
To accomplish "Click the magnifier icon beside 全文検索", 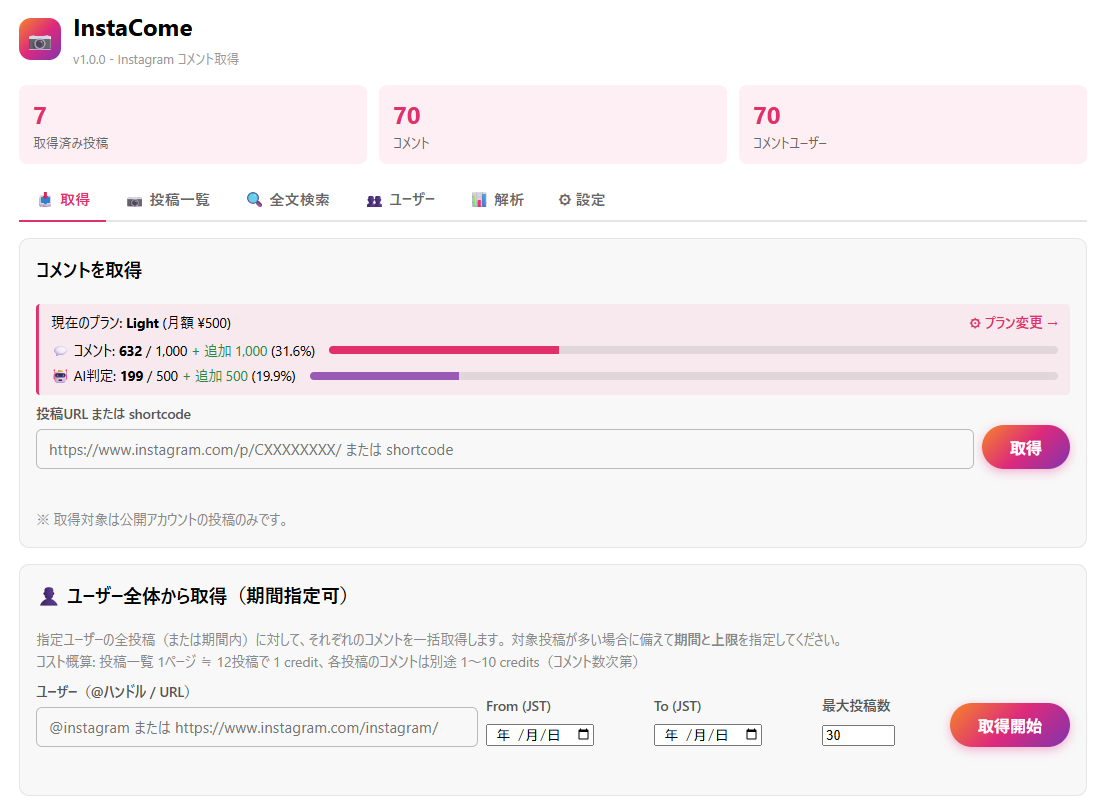I will (x=254, y=200).
